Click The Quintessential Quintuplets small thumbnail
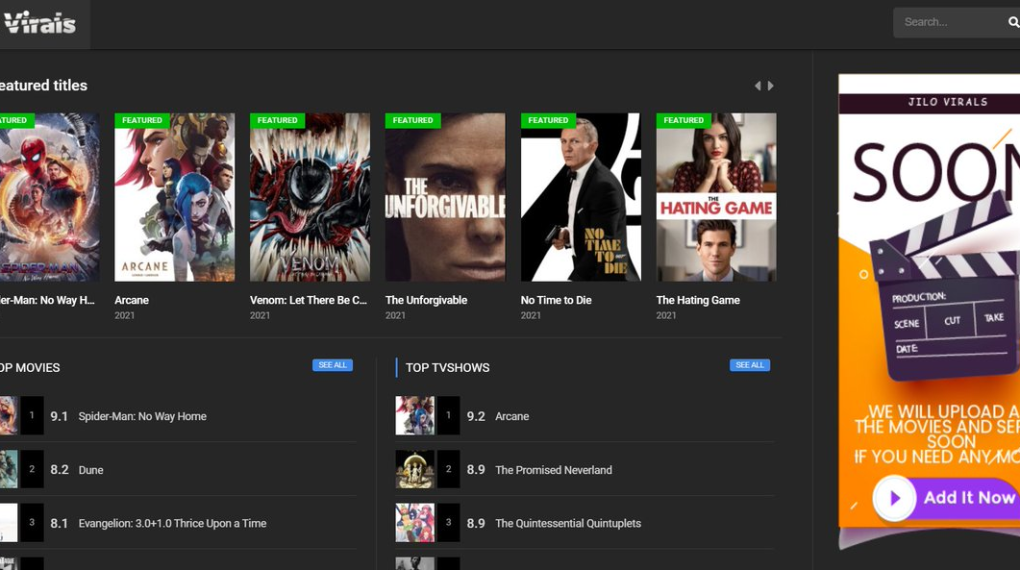 coord(415,522)
